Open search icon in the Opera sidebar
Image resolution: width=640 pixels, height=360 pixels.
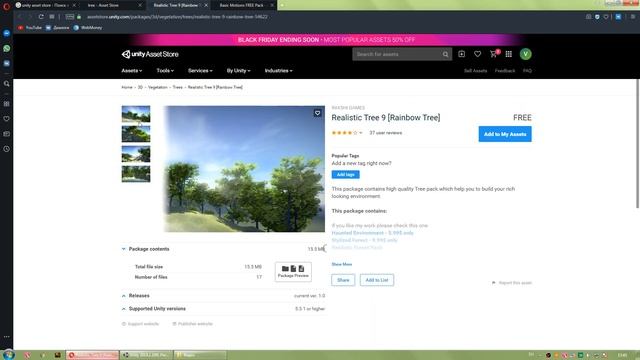point(7,83)
